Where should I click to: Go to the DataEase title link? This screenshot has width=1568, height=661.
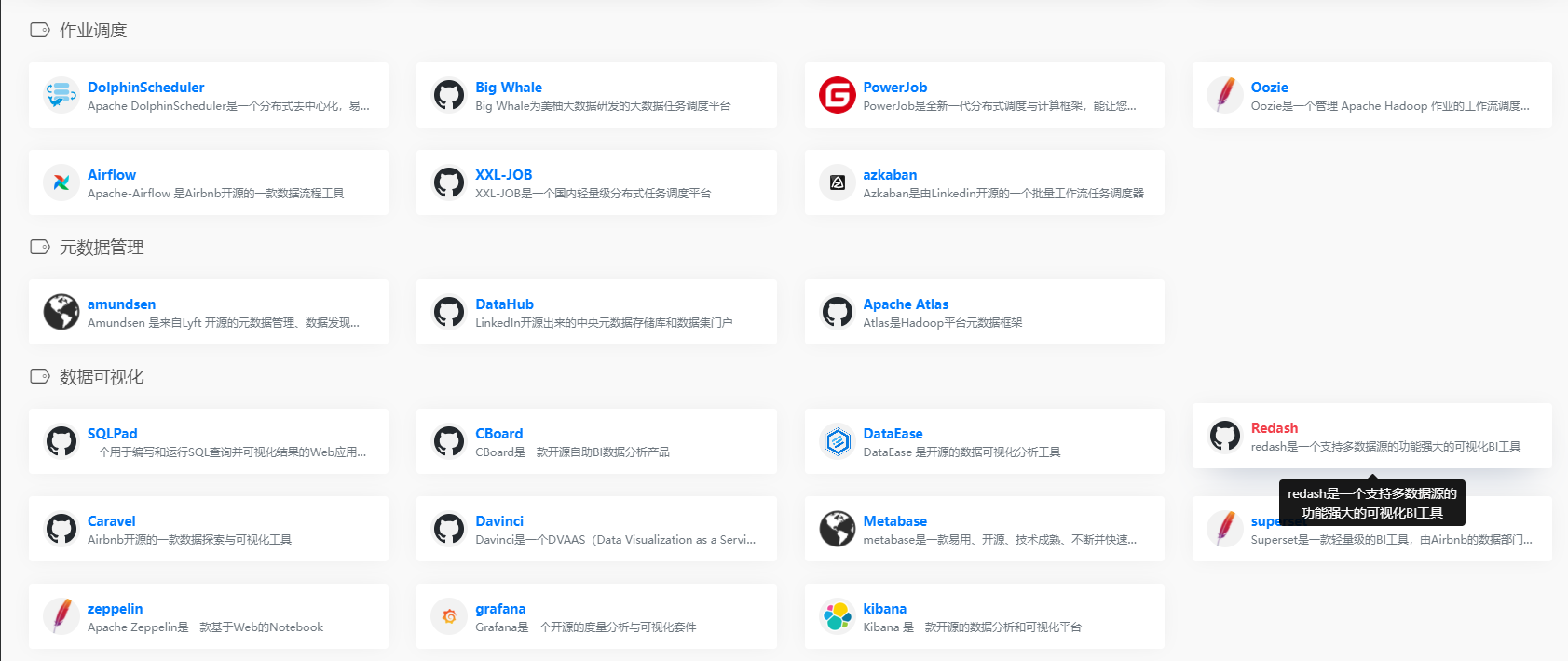[893, 434]
